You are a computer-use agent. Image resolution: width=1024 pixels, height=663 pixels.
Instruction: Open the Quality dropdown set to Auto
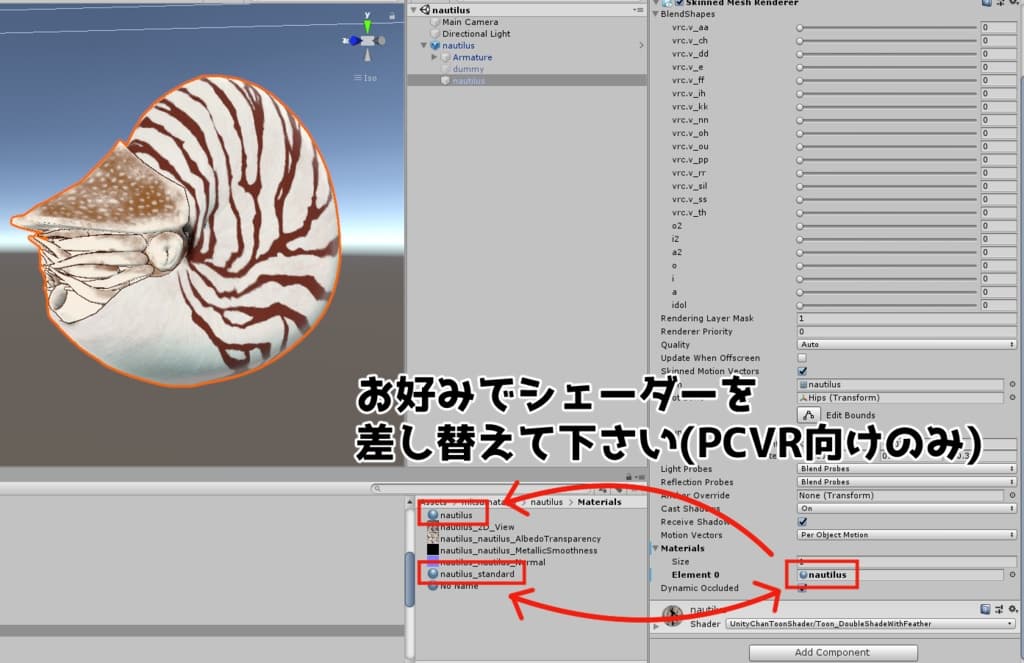[906, 344]
